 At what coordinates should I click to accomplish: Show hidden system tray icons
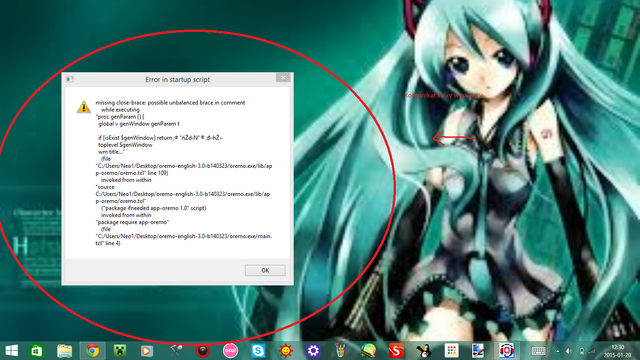[x=558, y=351]
